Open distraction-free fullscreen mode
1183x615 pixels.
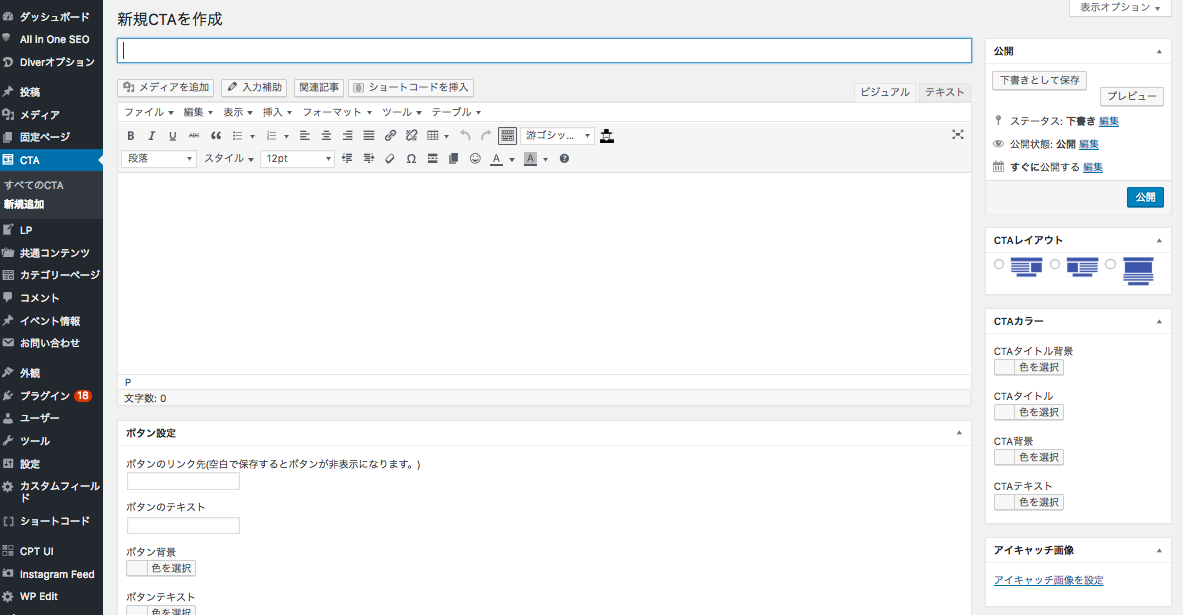point(957,134)
